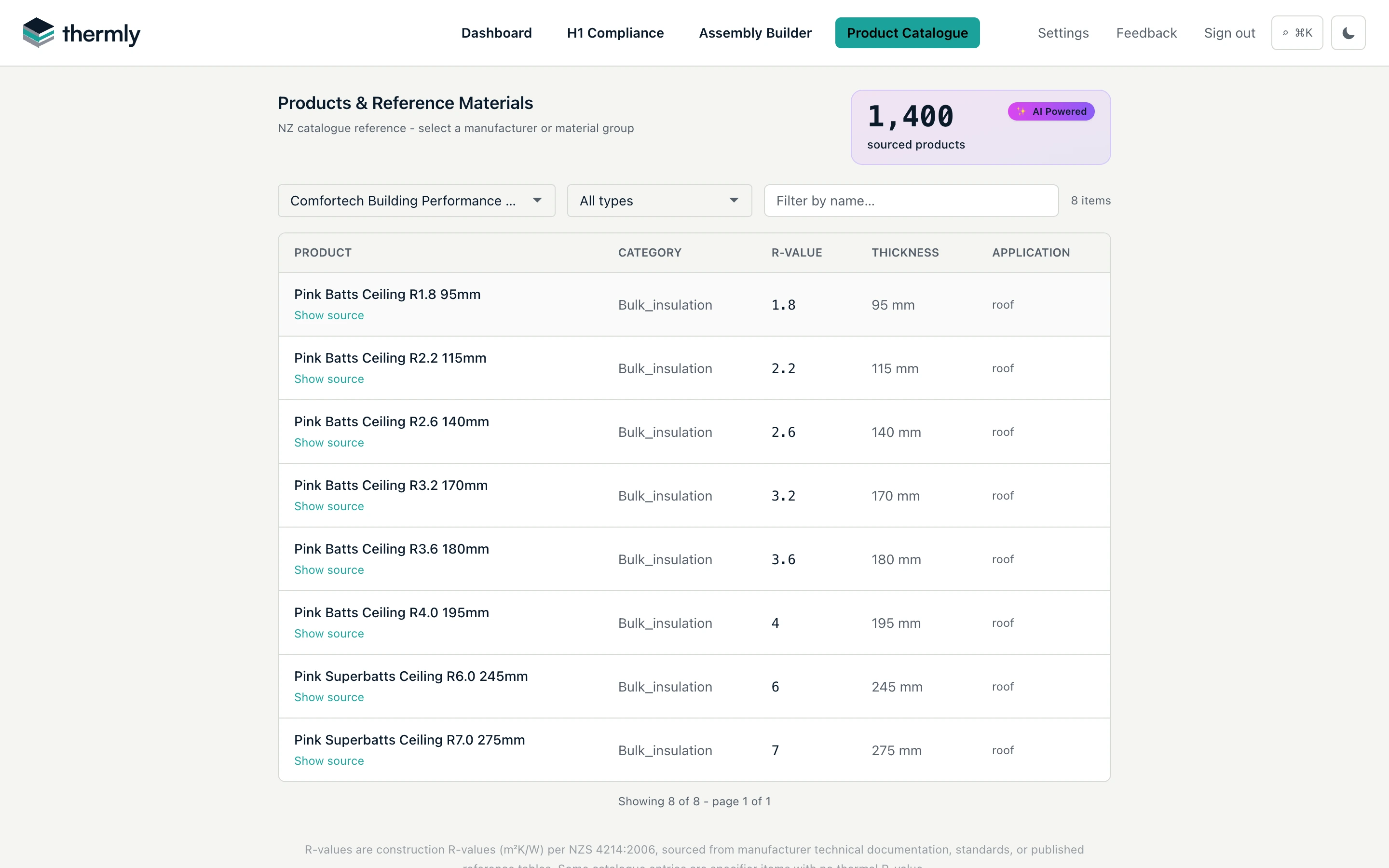Viewport: 1389px width, 868px height.
Task: Click the 275 mm thickness cell
Action: point(897,751)
